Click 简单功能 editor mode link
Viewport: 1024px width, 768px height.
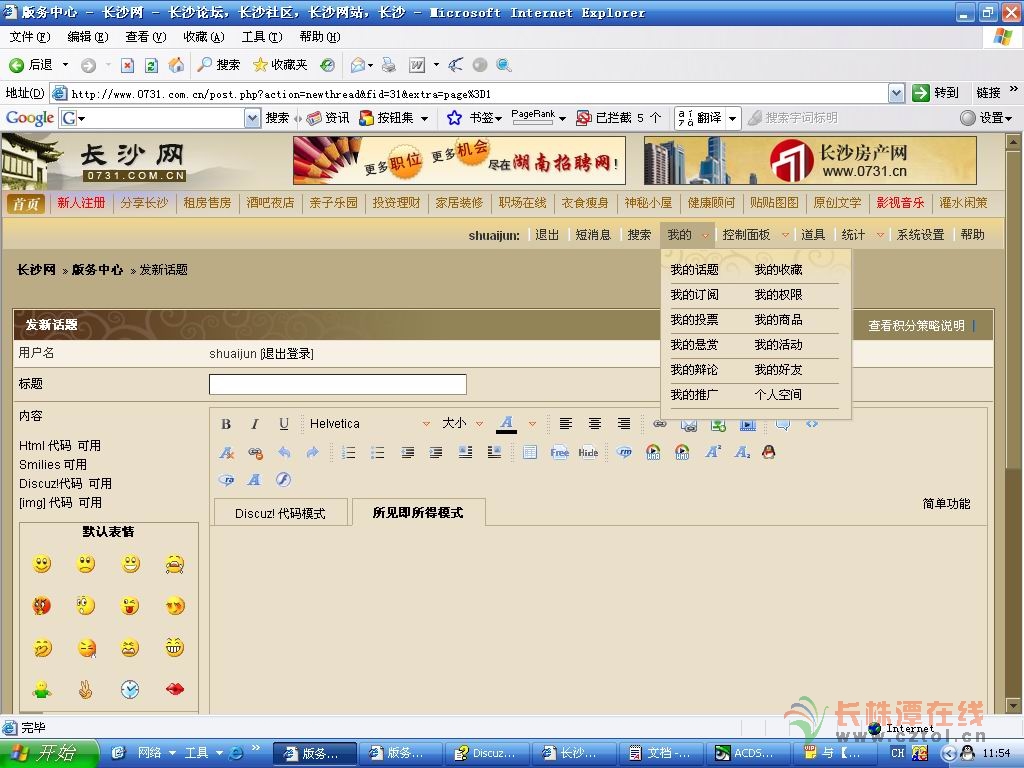946,504
